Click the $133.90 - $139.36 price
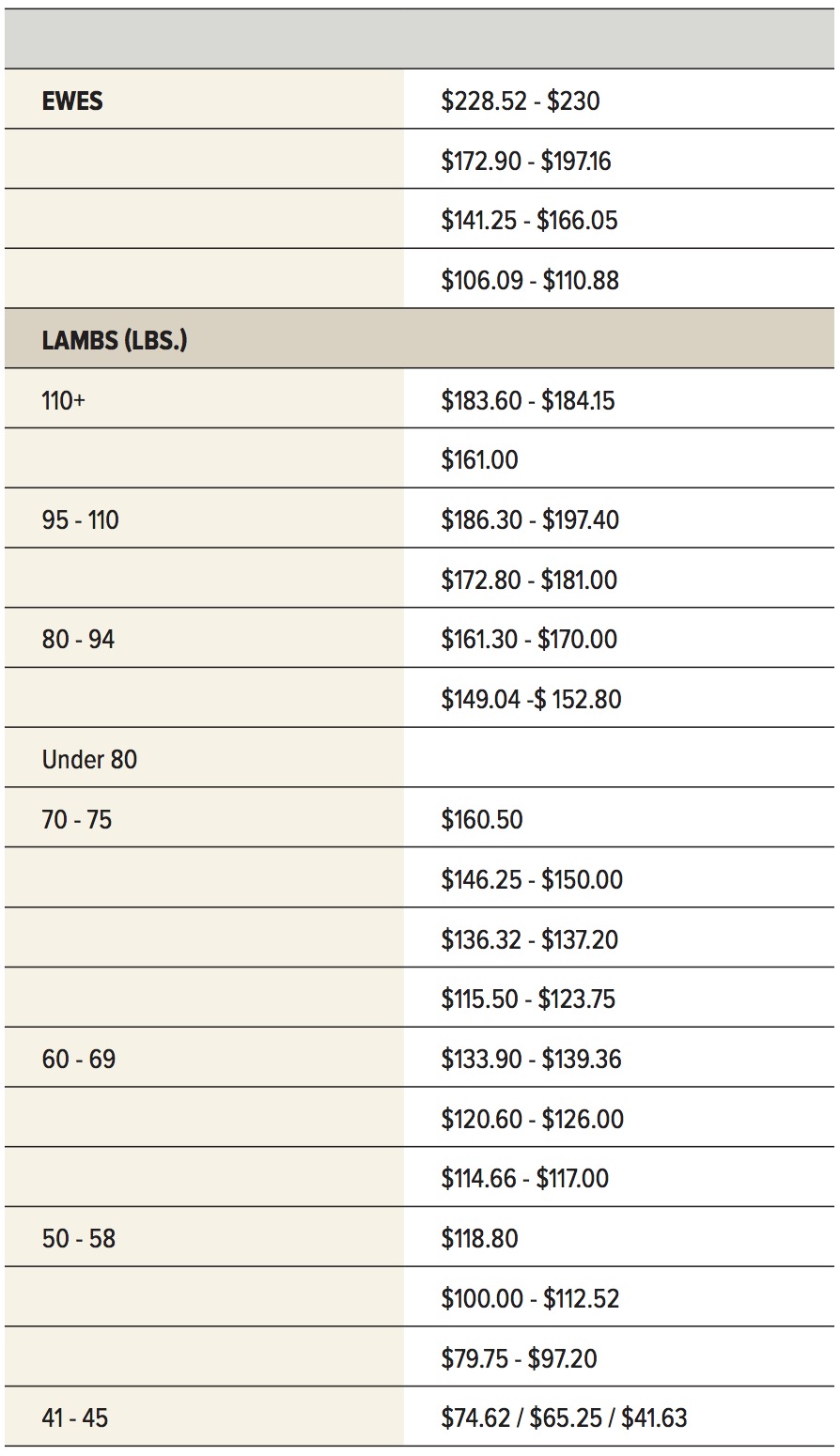The image size is (840, 1456). [x=531, y=1060]
